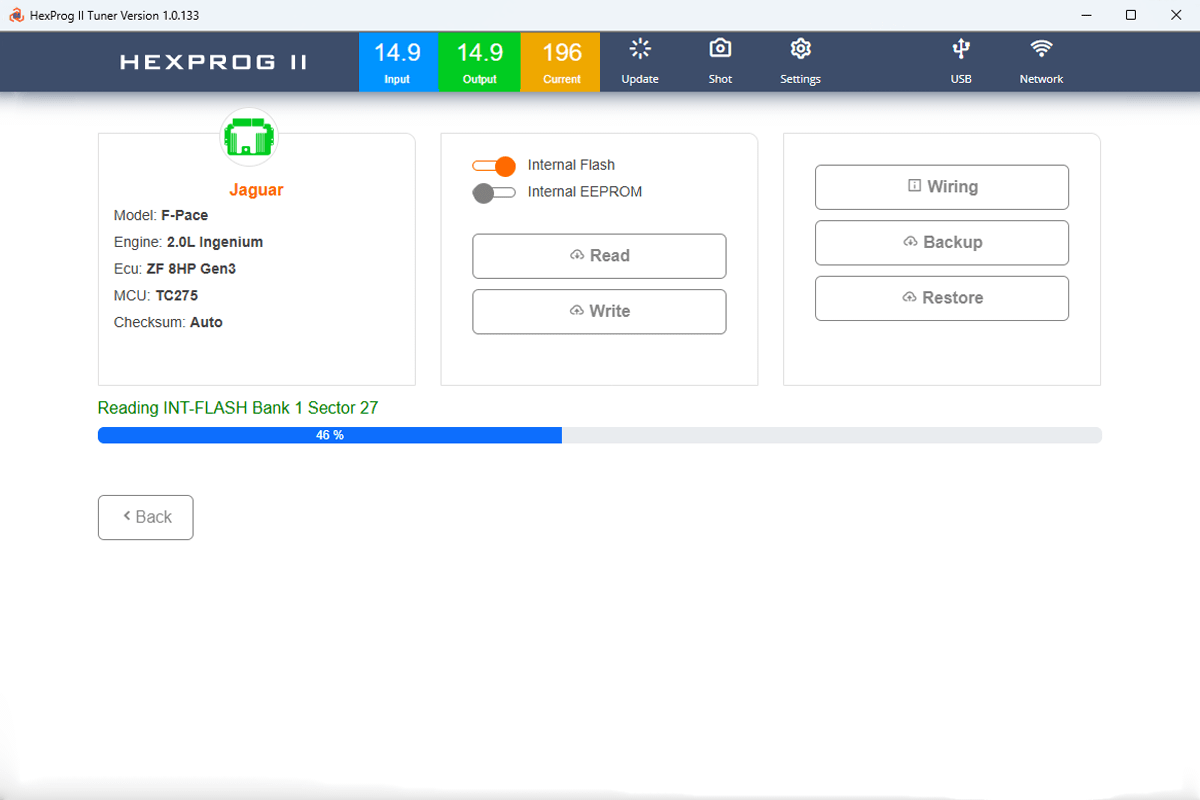
Task: Click the Restore button
Action: [x=942, y=298]
